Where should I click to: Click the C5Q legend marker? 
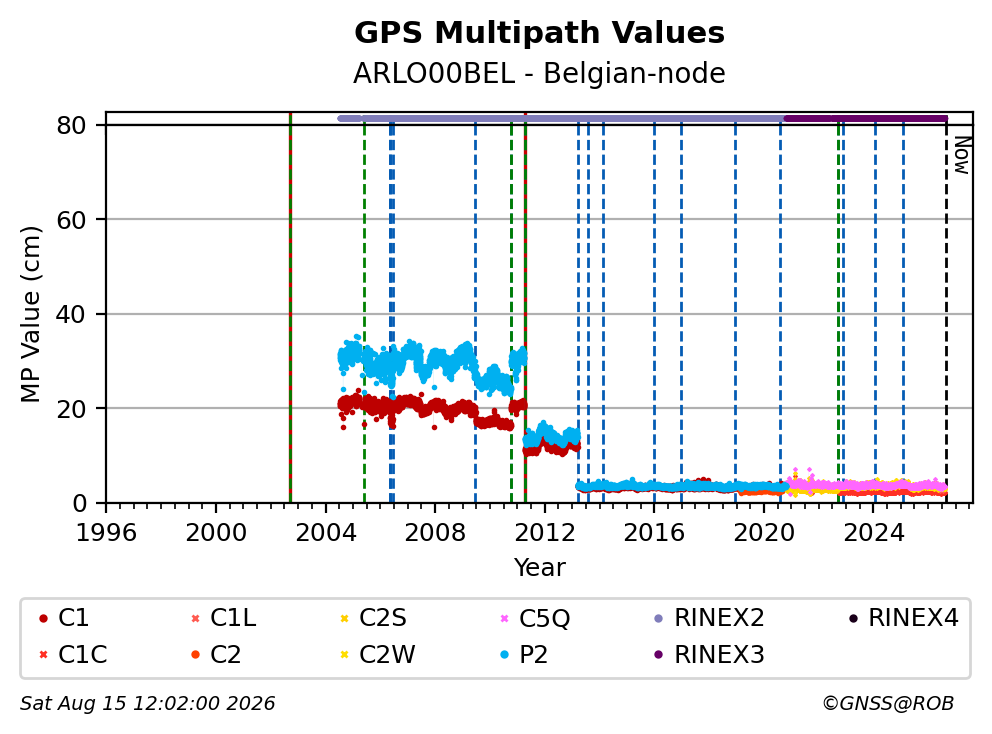tap(504, 618)
